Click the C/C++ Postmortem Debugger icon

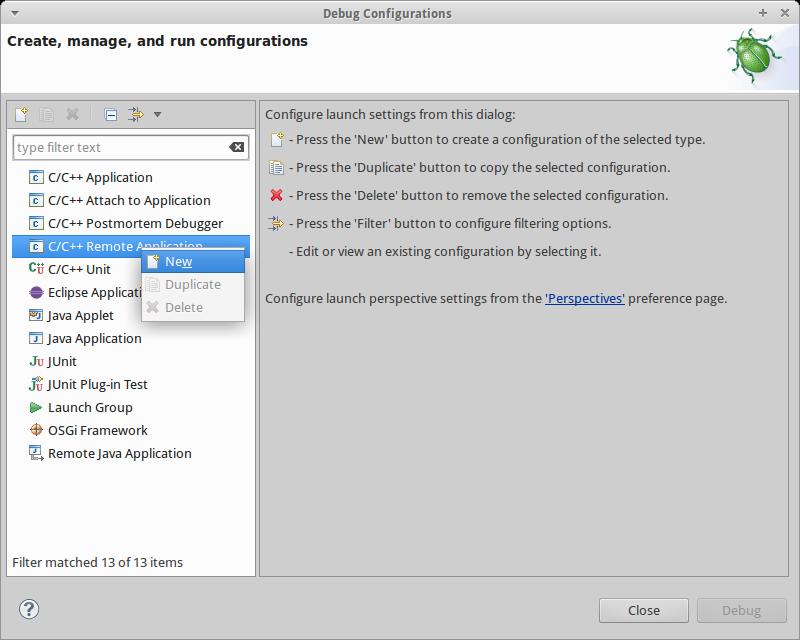tap(36, 223)
